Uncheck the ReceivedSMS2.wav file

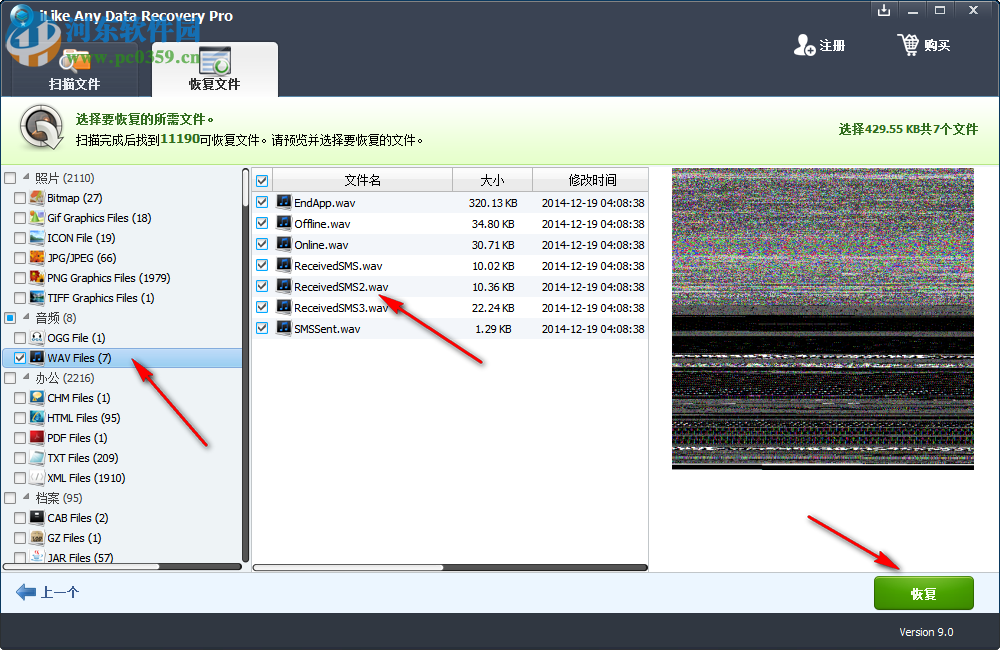pos(261,286)
